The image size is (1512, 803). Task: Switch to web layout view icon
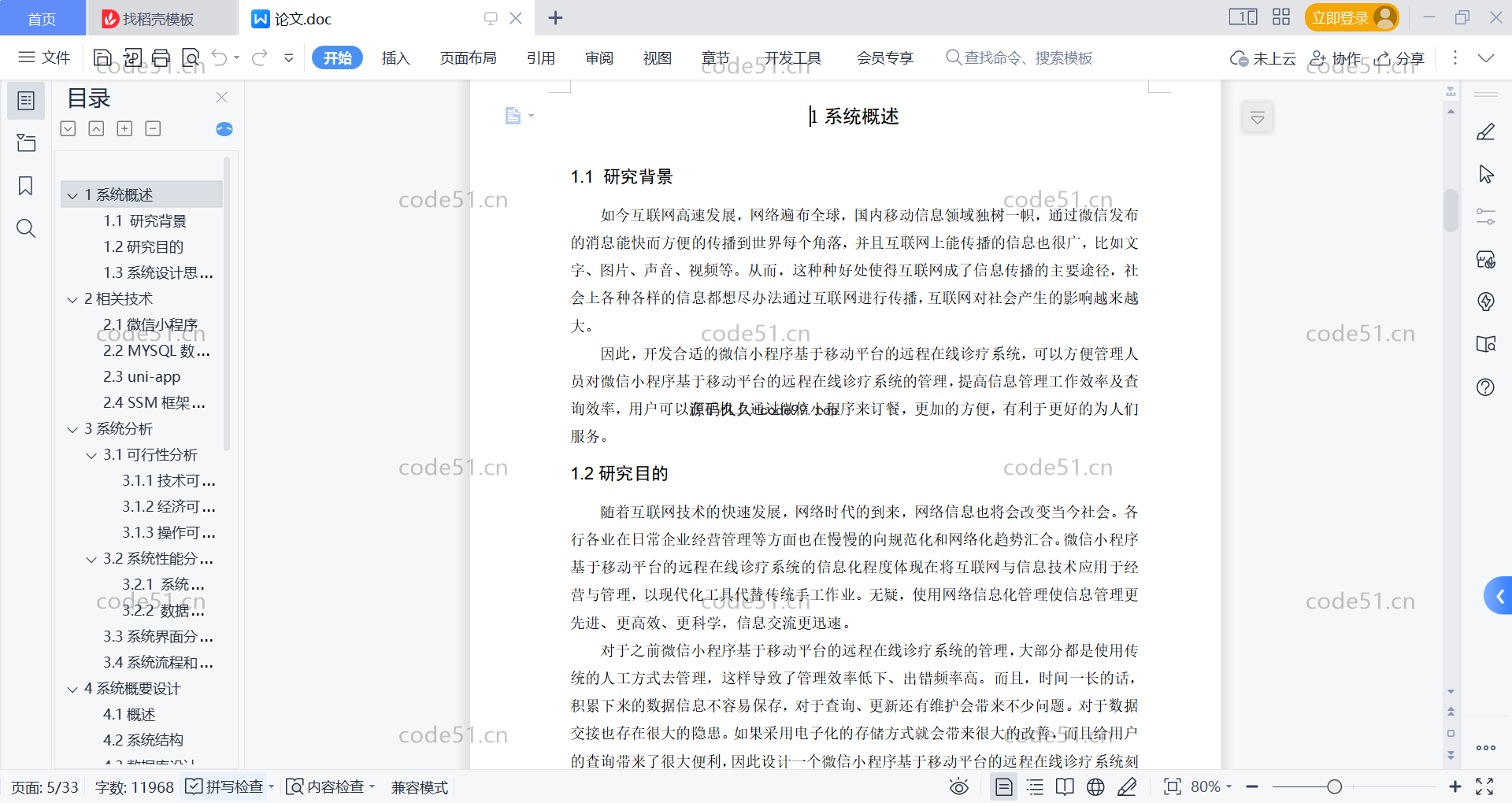pyautogui.click(x=1095, y=787)
